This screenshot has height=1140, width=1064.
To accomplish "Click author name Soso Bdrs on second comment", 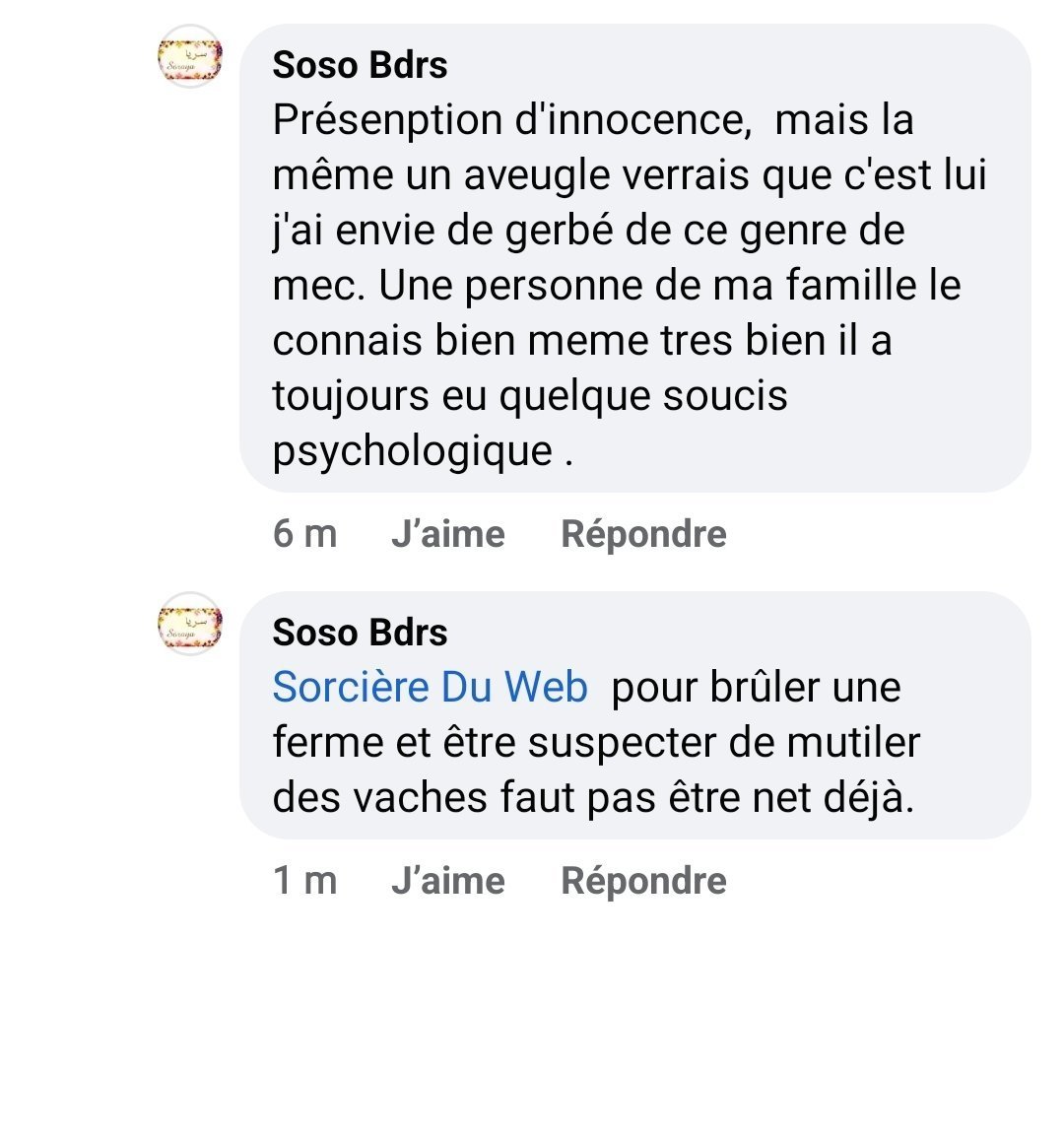I will pyautogui.click(x=360, y=633).
